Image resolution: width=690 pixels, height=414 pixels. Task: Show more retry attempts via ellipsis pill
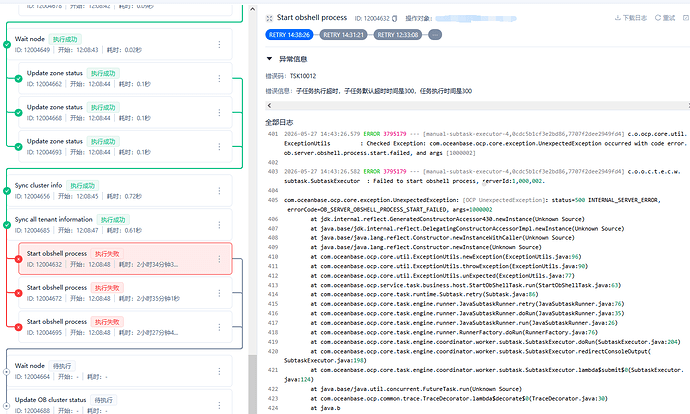435,35
